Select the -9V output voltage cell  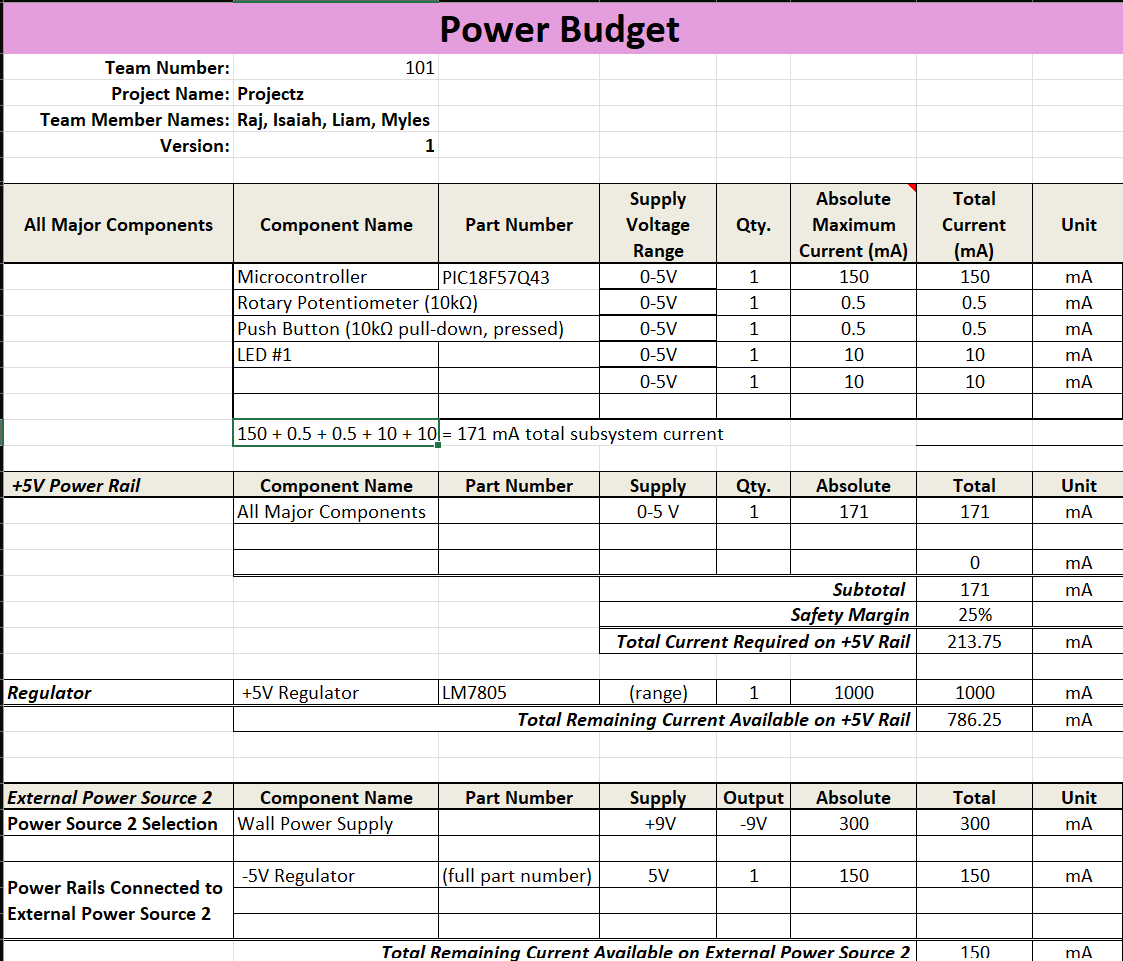[x=753, y=824]
